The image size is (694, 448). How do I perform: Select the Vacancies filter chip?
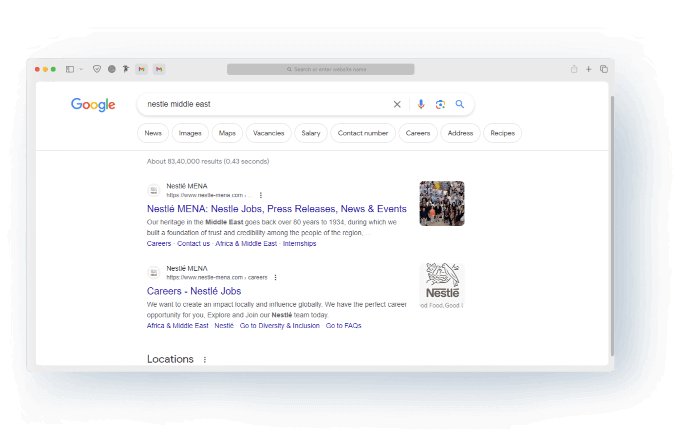click(x=269, y=133)
